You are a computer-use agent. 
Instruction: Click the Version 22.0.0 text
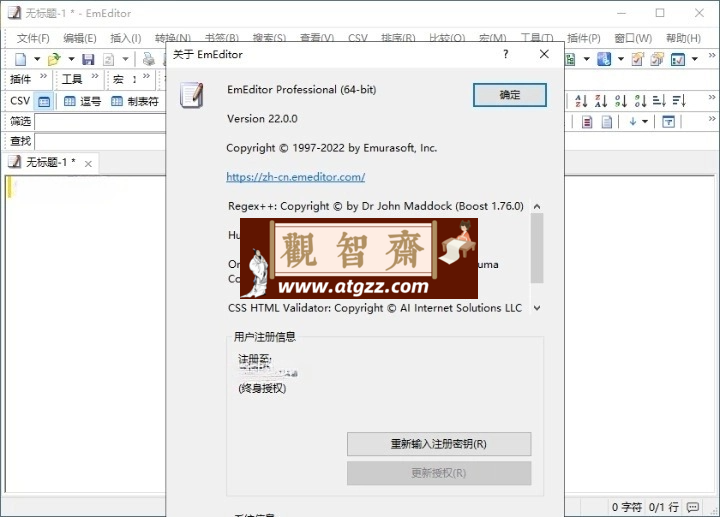point(262,118)
